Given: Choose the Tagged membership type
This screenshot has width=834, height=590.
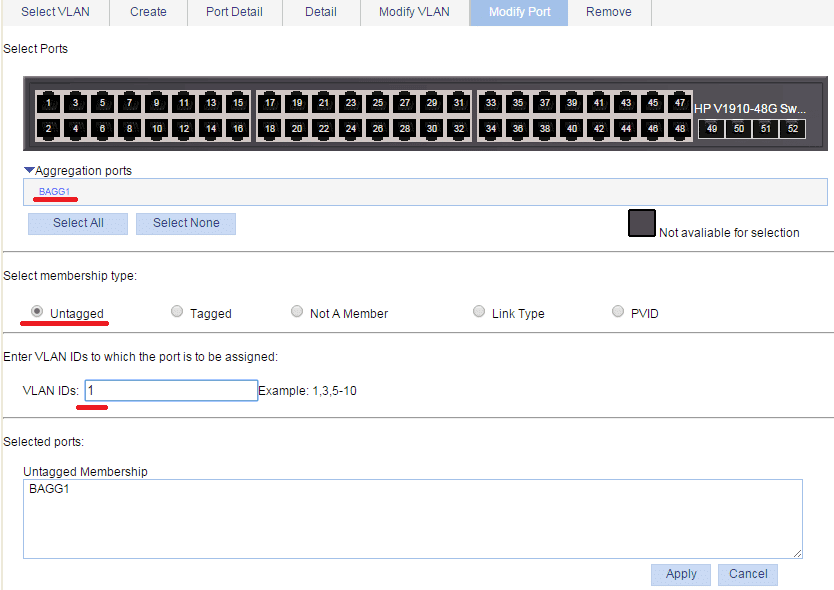Looking at the screenshot, I should point(177,311).
